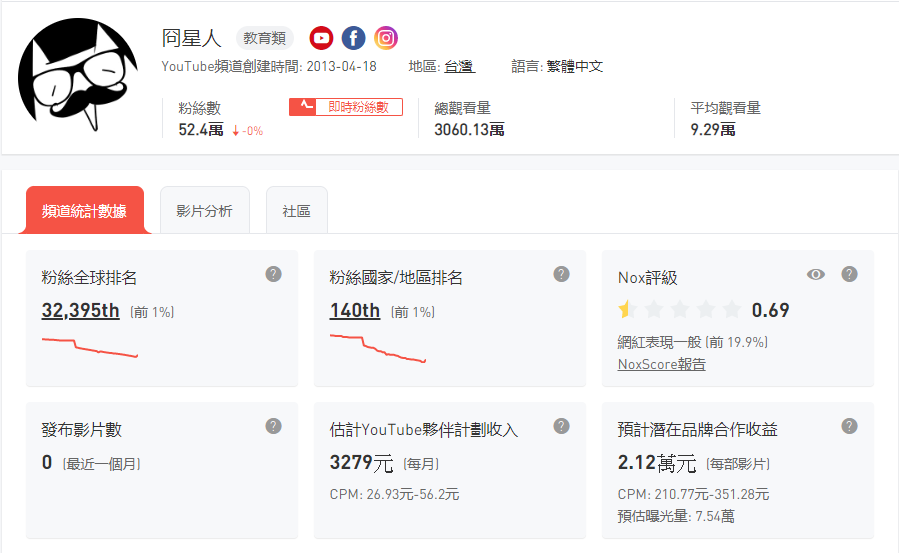Click the subscriber change -0% indicator
This screenshot has width=899, height=553.
(247, 131)
